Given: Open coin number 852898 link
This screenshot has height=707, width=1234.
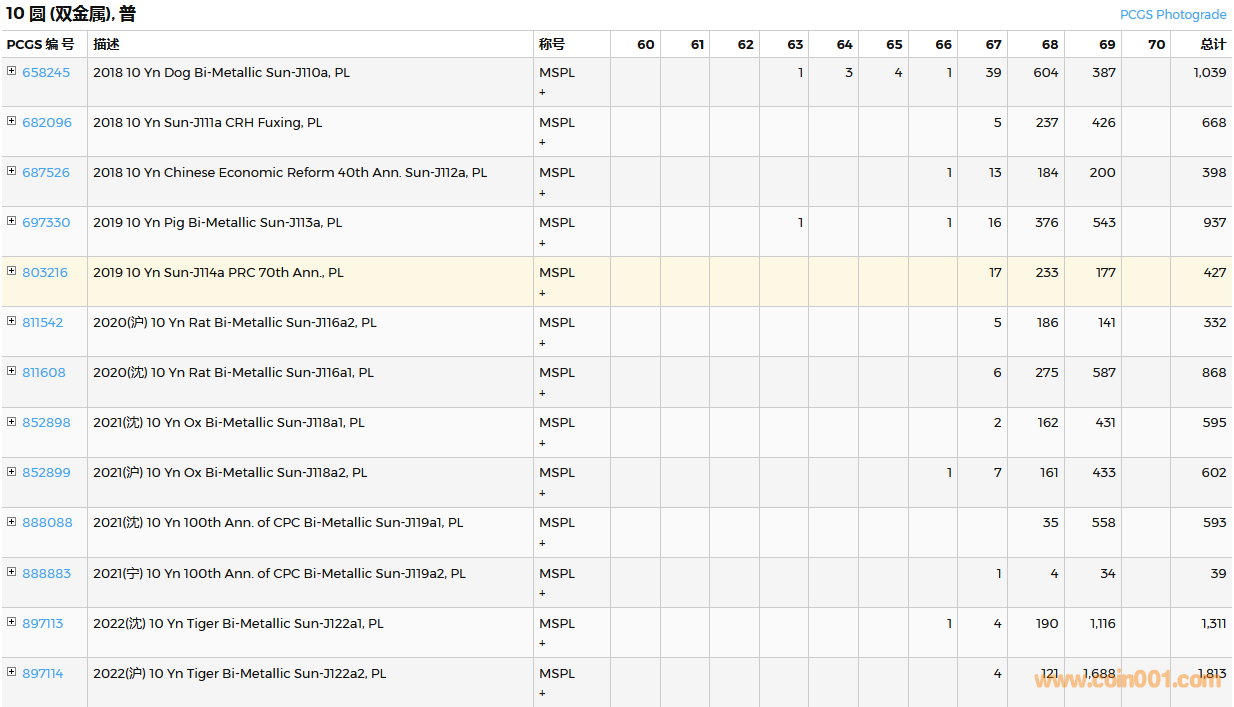Looking at the screenshot, I should click(46, 423).
